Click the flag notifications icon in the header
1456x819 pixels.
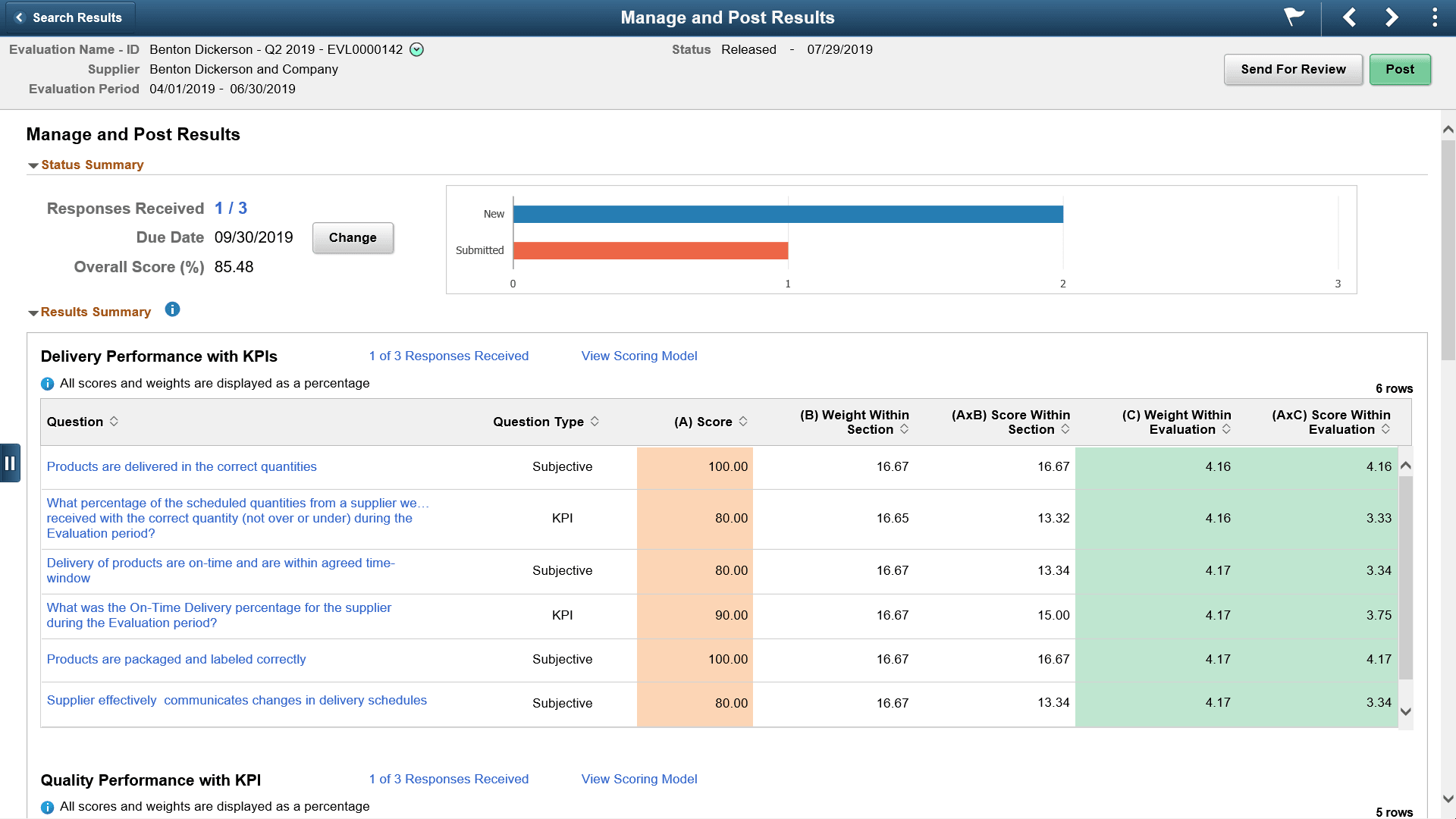coord(1294,17)
